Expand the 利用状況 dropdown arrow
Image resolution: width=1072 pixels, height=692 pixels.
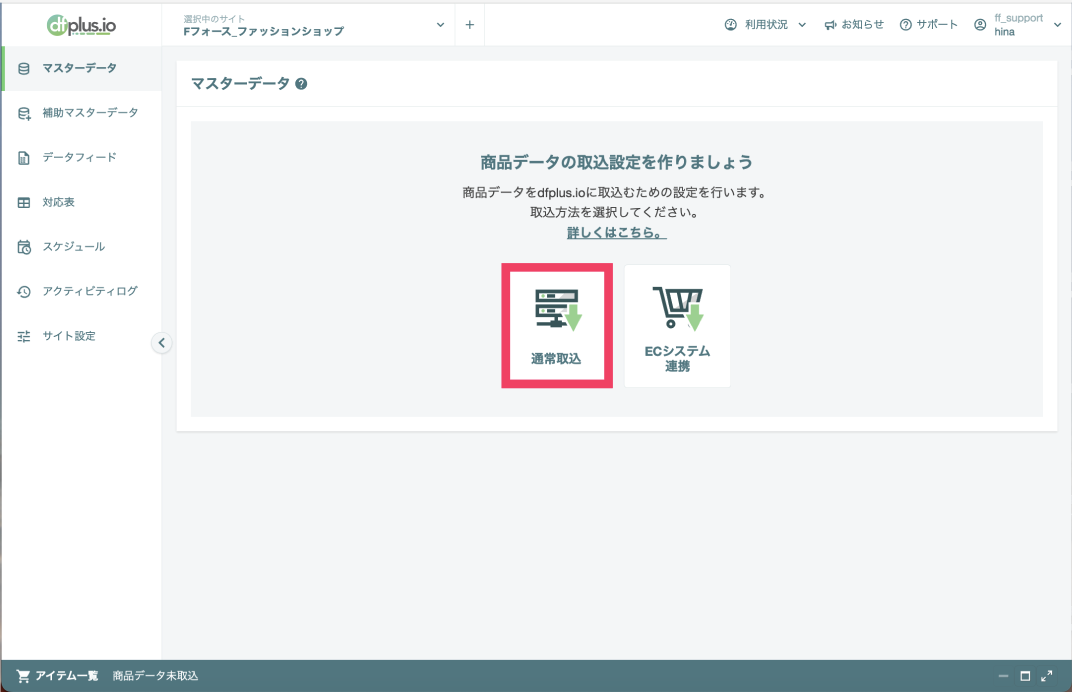[802, 25]
